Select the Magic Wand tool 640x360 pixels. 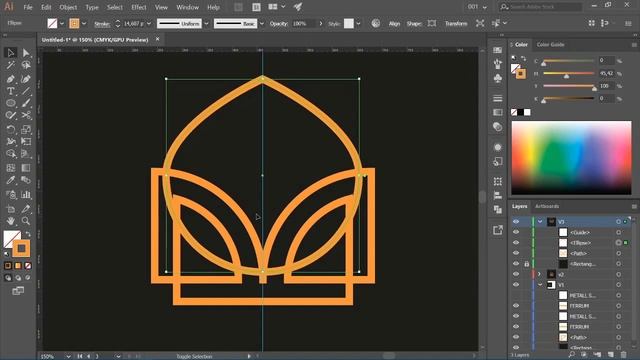click(x=11, y=65)
